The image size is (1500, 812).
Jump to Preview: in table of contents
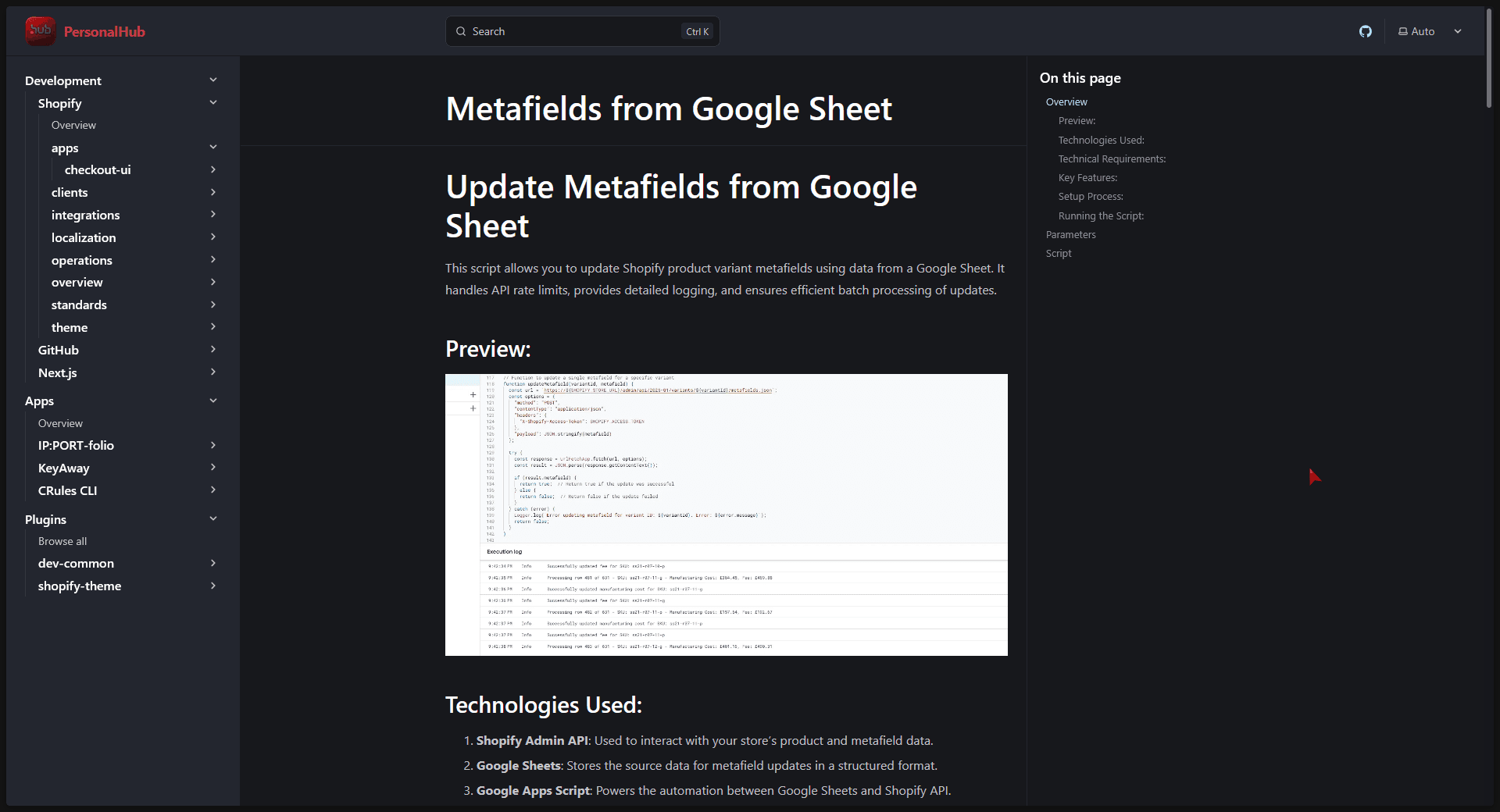(1077, 121)
